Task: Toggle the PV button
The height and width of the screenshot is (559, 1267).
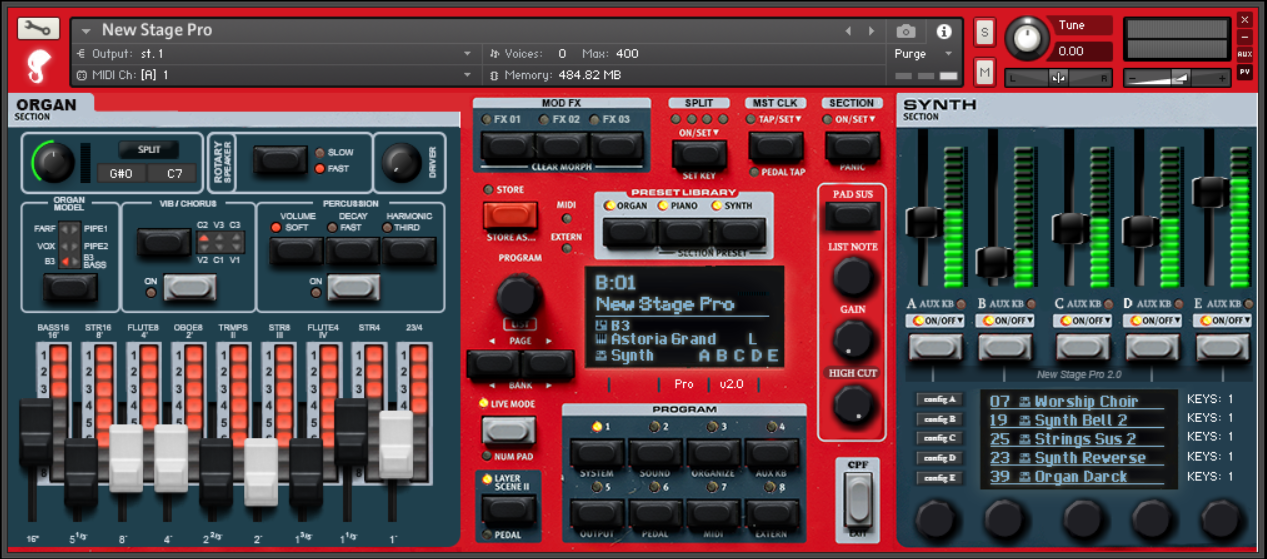Action: click(x=1244, y=71)
